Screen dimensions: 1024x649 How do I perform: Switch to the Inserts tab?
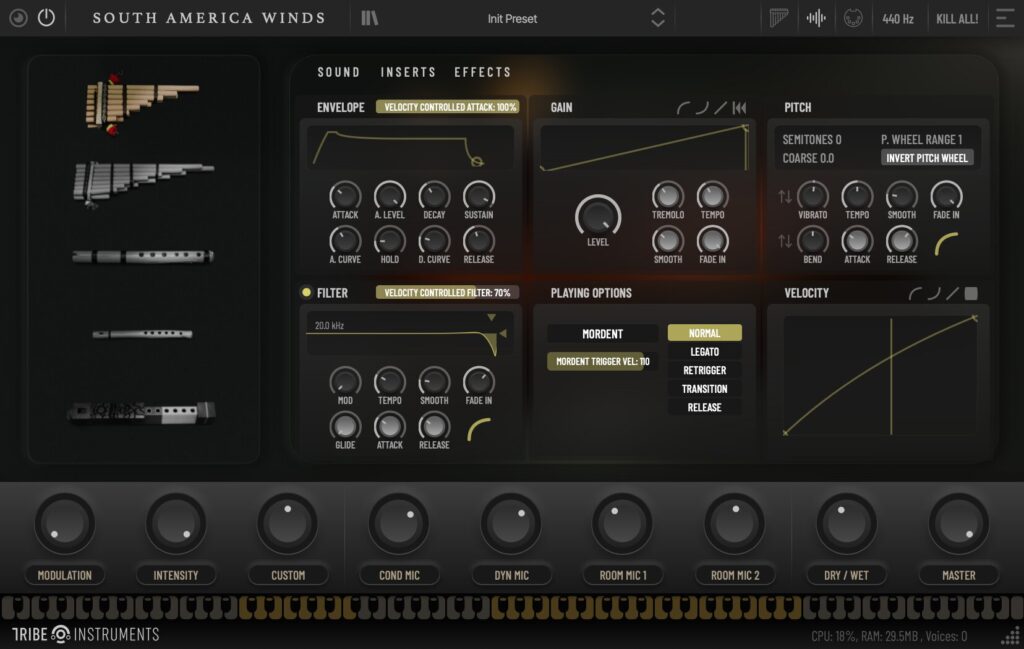point(408,72)
